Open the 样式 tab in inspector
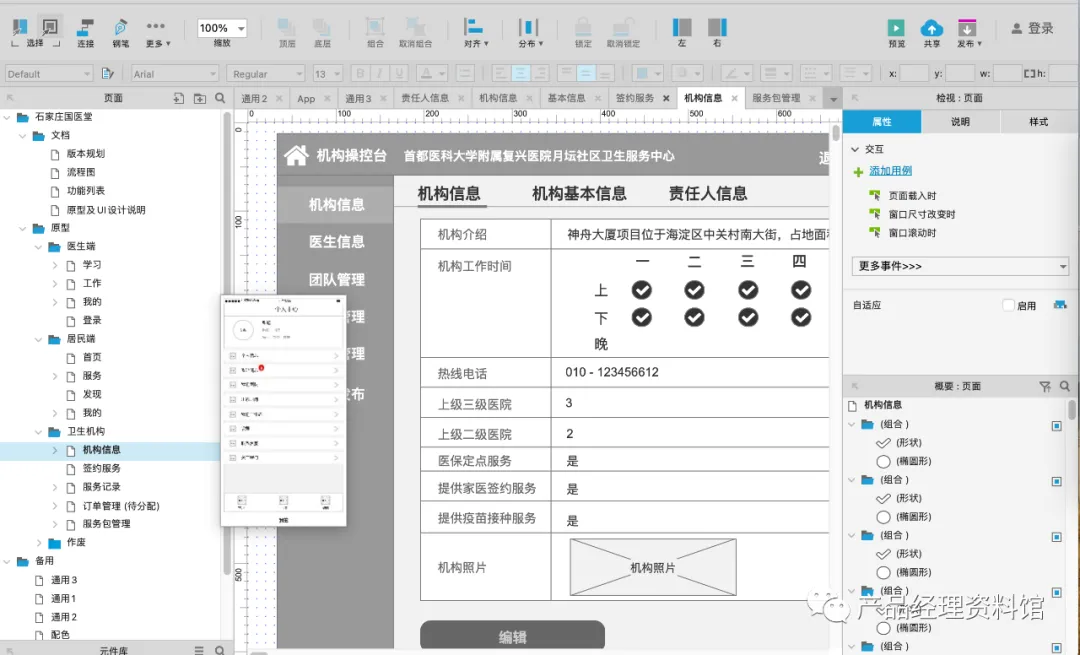 1038,122
